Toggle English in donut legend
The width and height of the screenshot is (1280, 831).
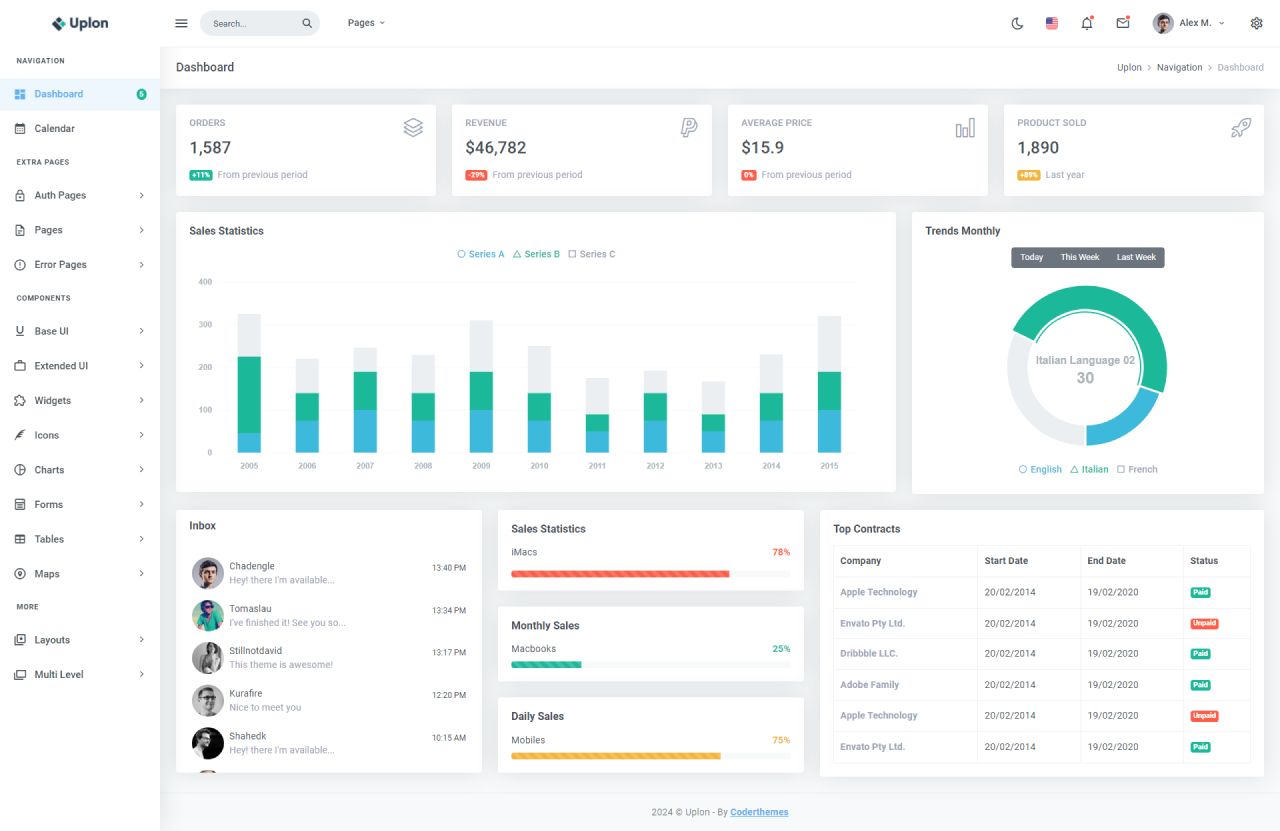[x=1040, y=469]
